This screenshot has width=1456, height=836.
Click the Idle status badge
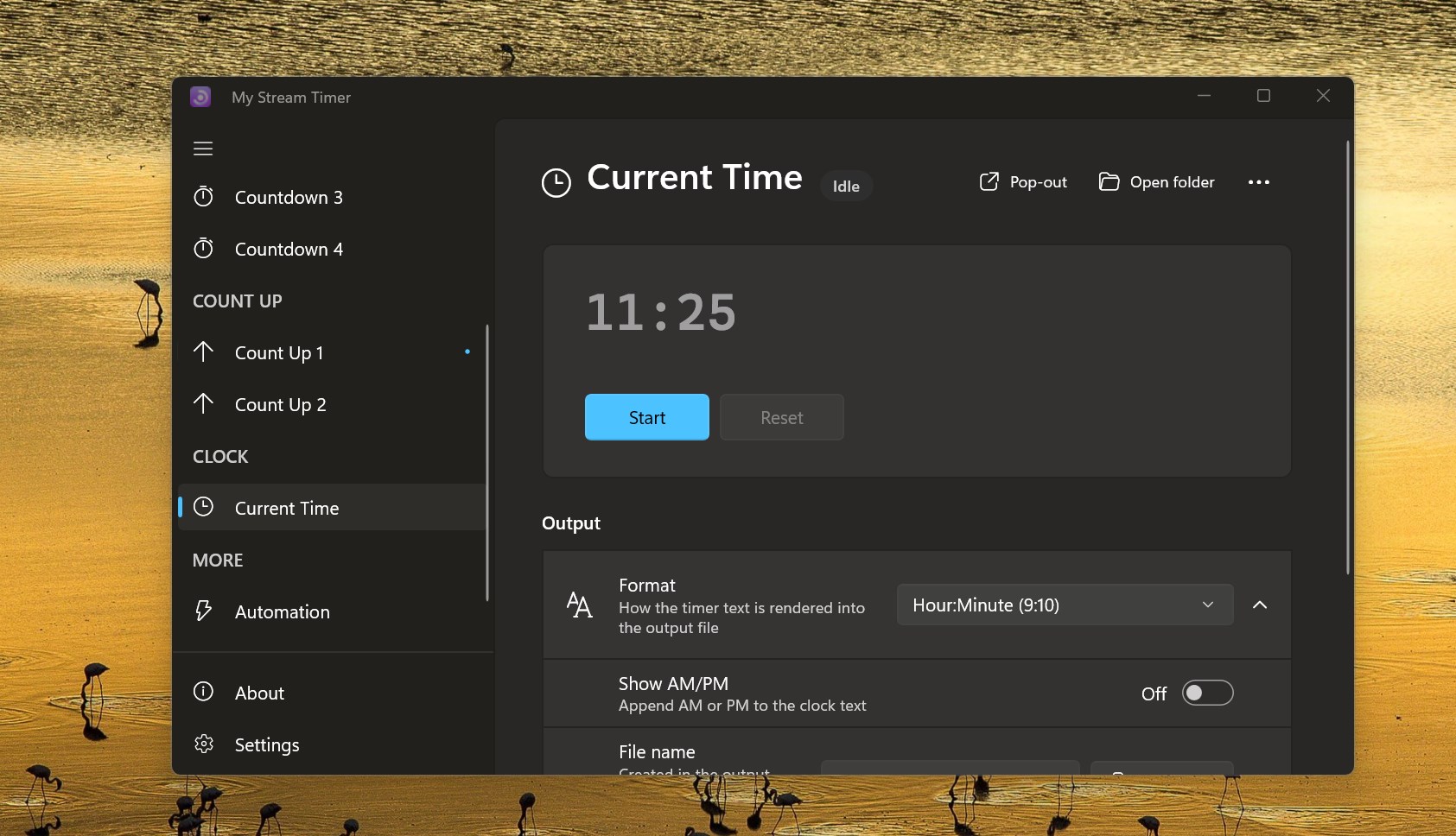click(846, 186)
